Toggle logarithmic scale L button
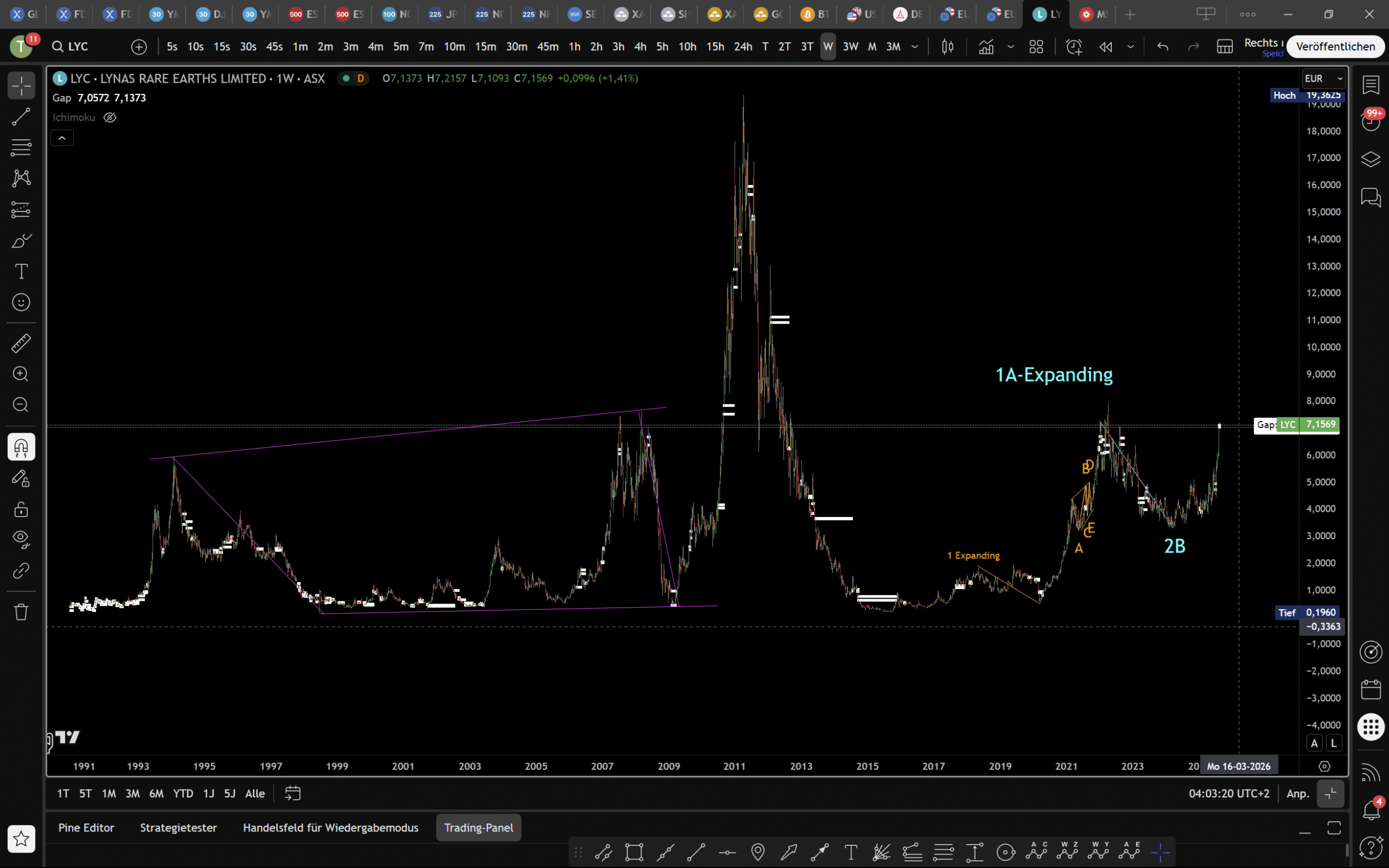The width and height of the screenshot is (1389, 868). click(x=1334, y=742)
